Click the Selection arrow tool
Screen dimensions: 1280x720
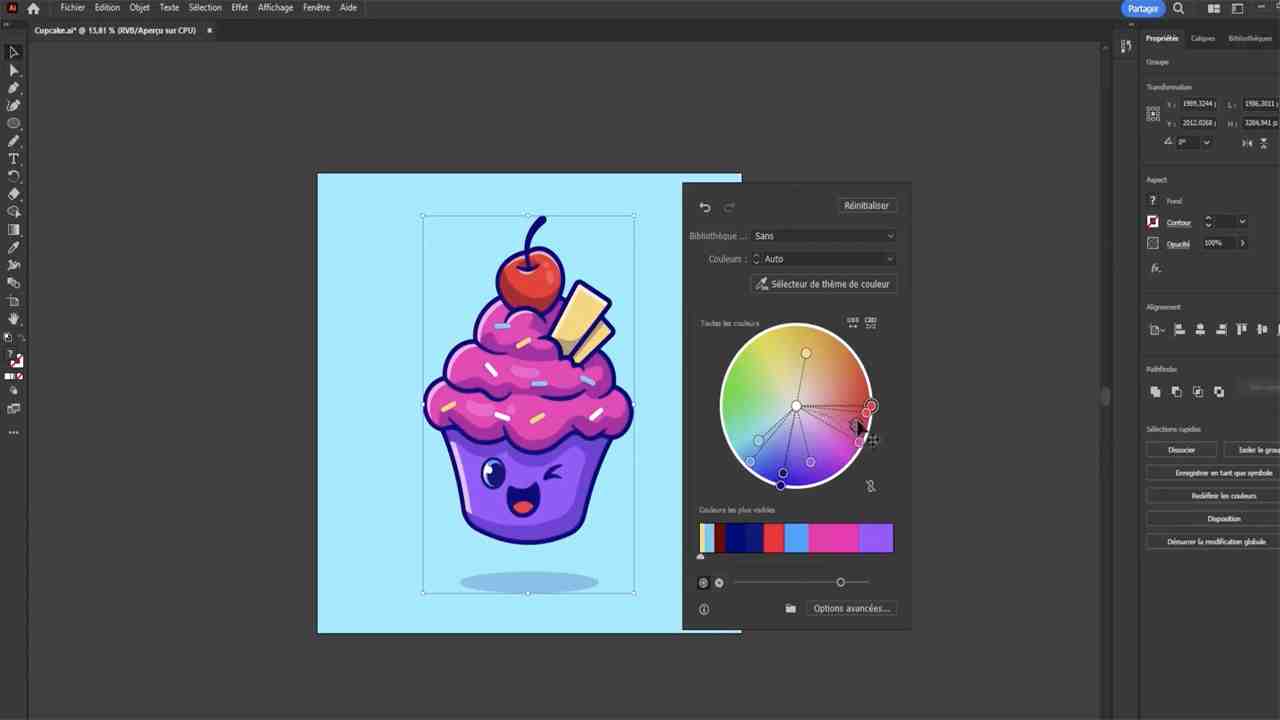pos(14,52)
